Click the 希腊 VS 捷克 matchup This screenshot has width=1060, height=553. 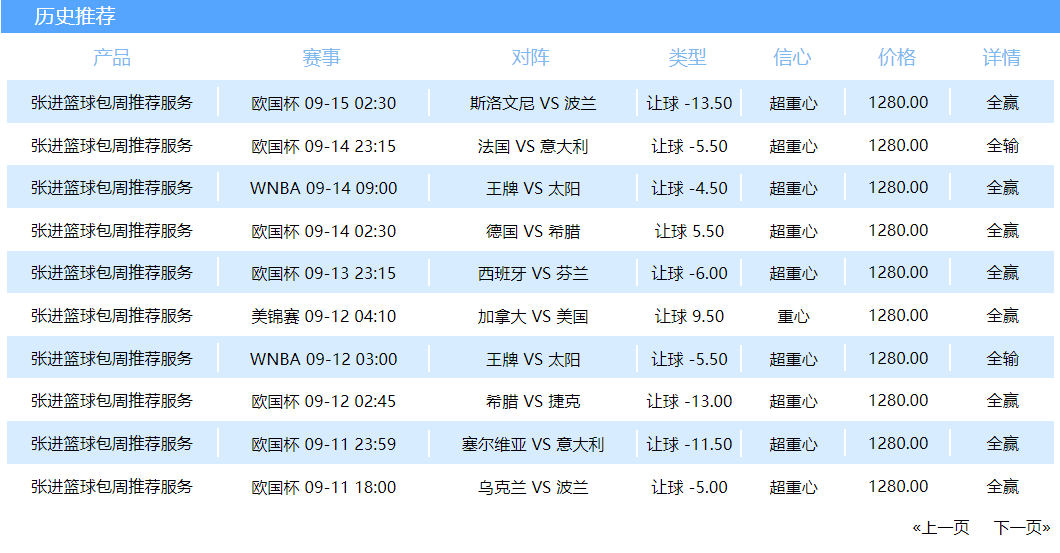coord(533,402)
